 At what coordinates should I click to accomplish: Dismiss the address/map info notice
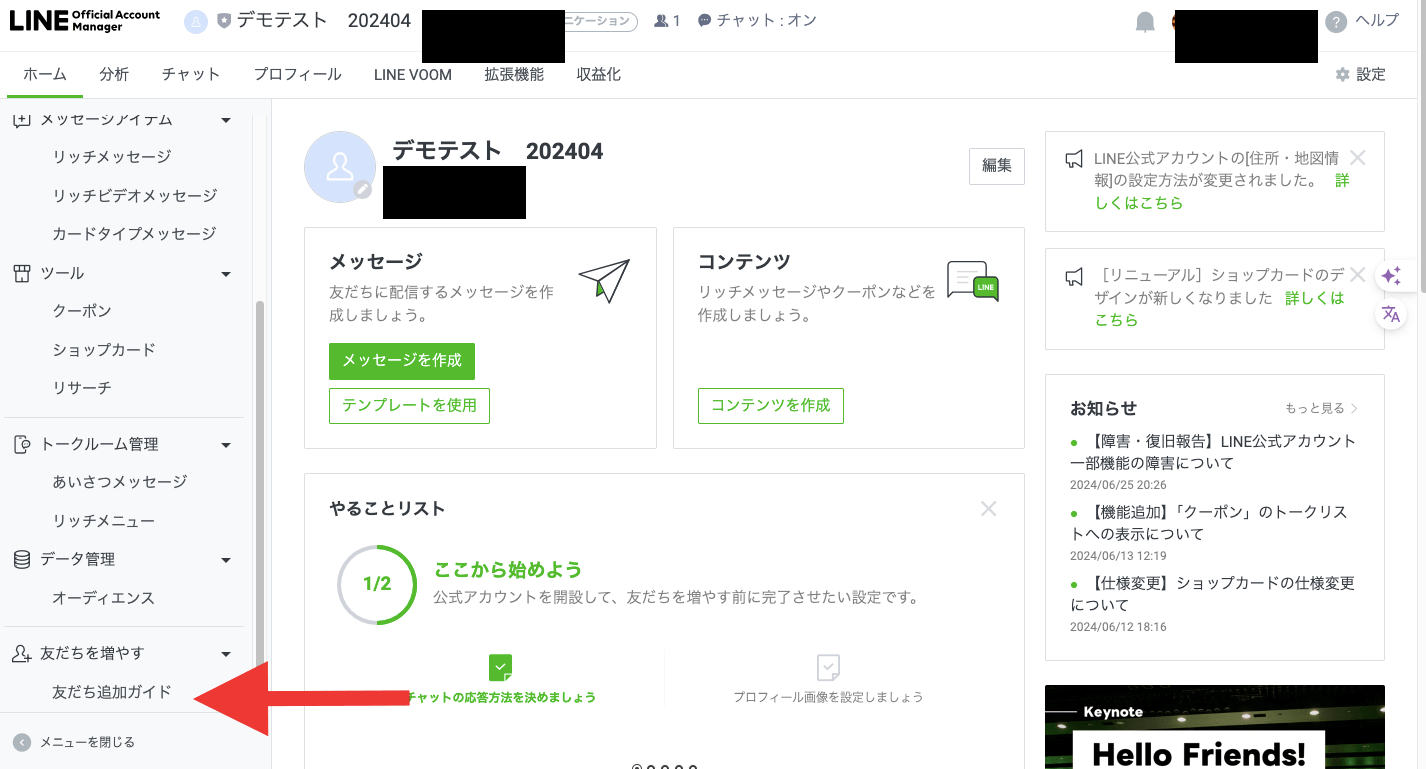point(1357,157)
